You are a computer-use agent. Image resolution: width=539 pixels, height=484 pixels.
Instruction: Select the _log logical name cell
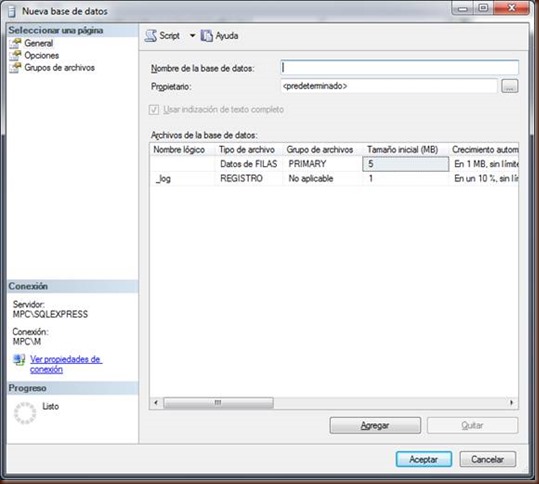(182, 179)
